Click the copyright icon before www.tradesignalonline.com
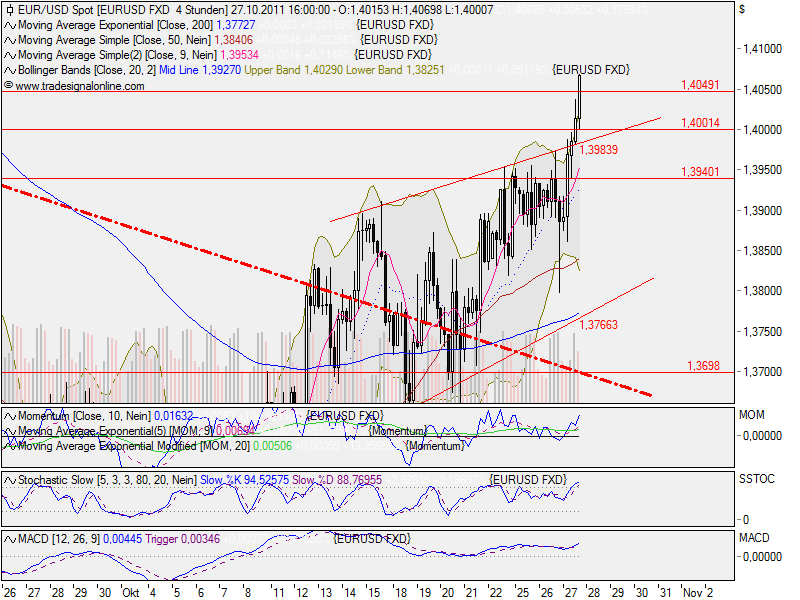Image resolution: width=800 pixels, height=600 pixels. coord(9,85)
